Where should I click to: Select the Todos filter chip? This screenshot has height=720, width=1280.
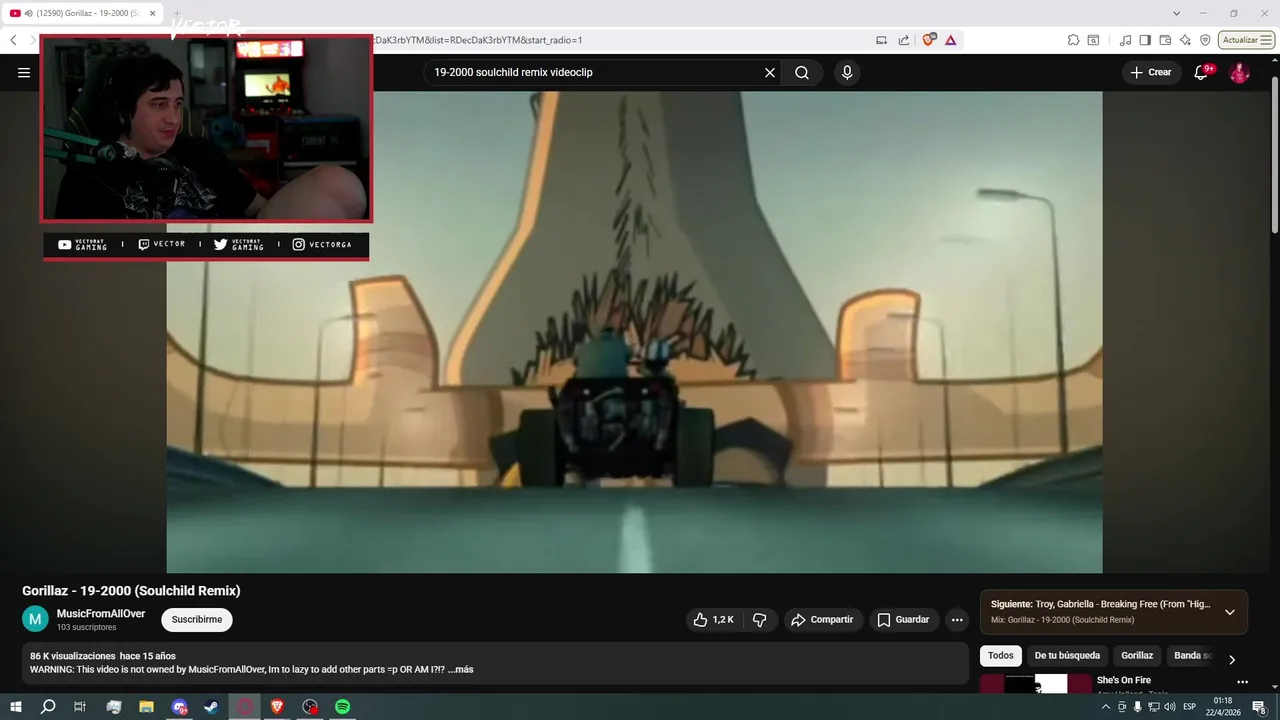1001,656
